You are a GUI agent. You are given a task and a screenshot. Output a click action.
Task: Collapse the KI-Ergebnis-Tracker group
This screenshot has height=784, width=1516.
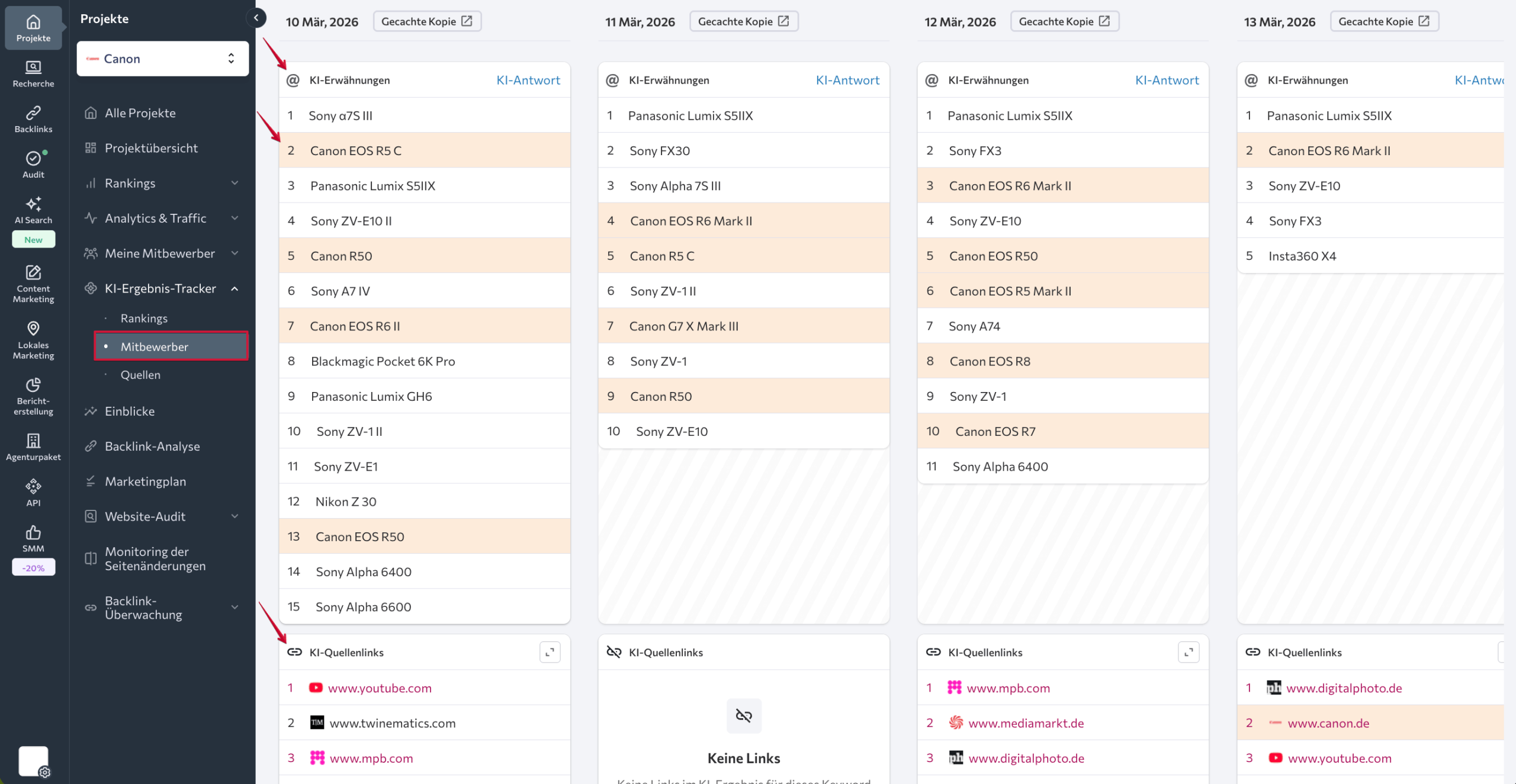point(235,288)
